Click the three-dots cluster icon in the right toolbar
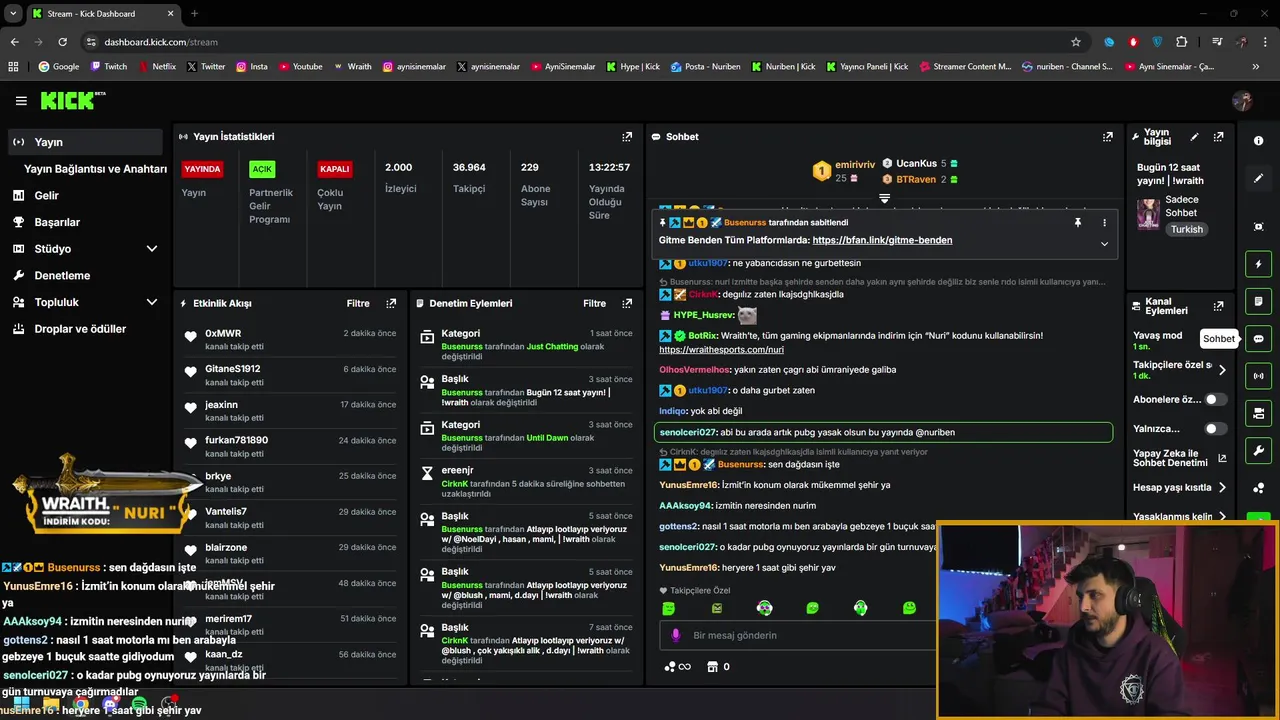Screen dimensions: 1280x720 coord(1258,488)
